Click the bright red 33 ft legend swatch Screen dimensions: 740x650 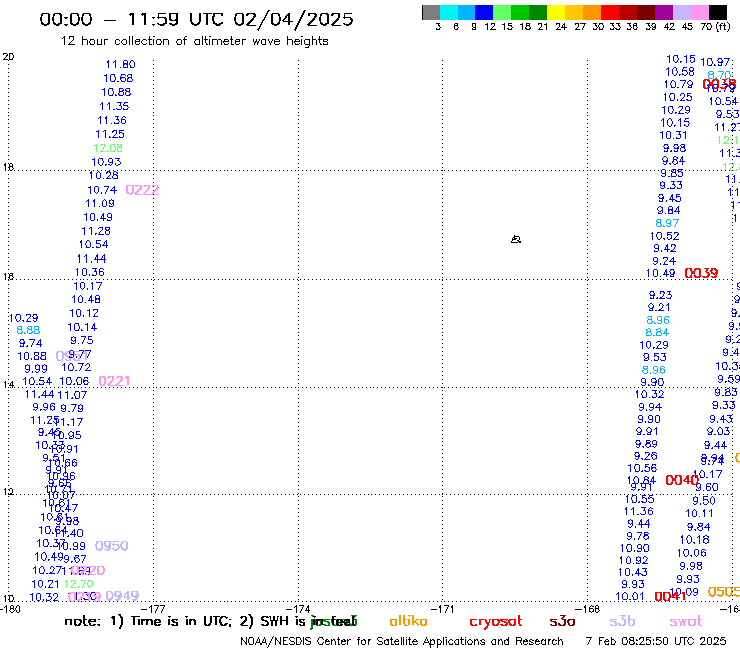pyautogui.click(x=610, y=12)
